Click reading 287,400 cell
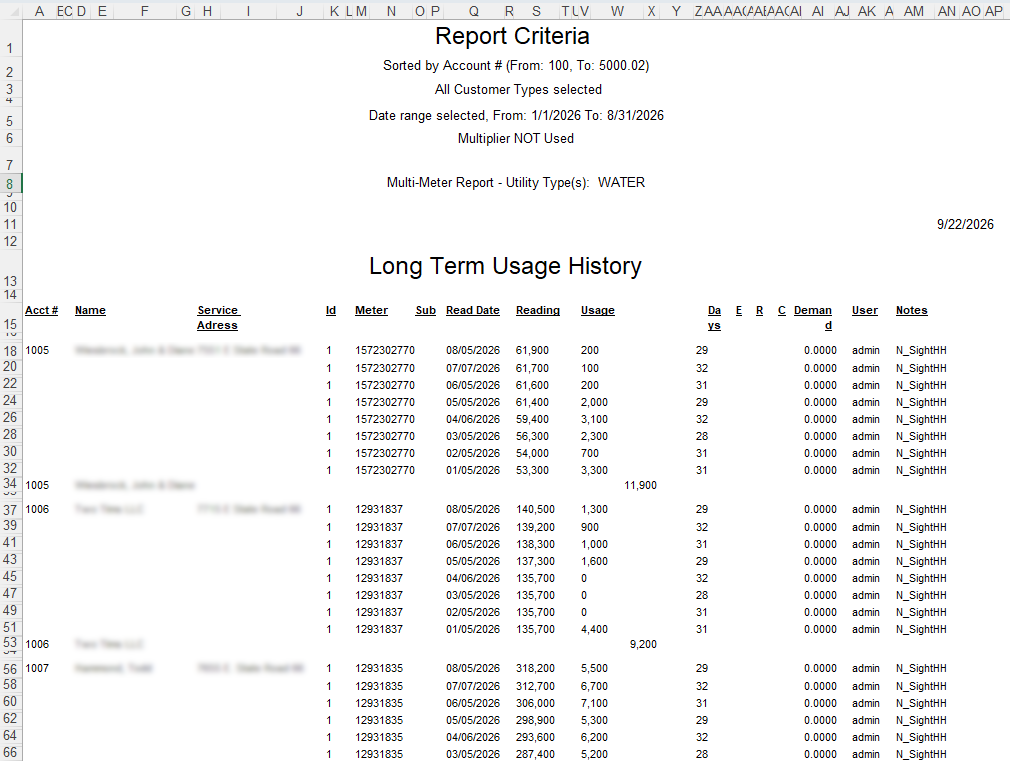The height and width of the screenshot is (761, 1010). 535,755
